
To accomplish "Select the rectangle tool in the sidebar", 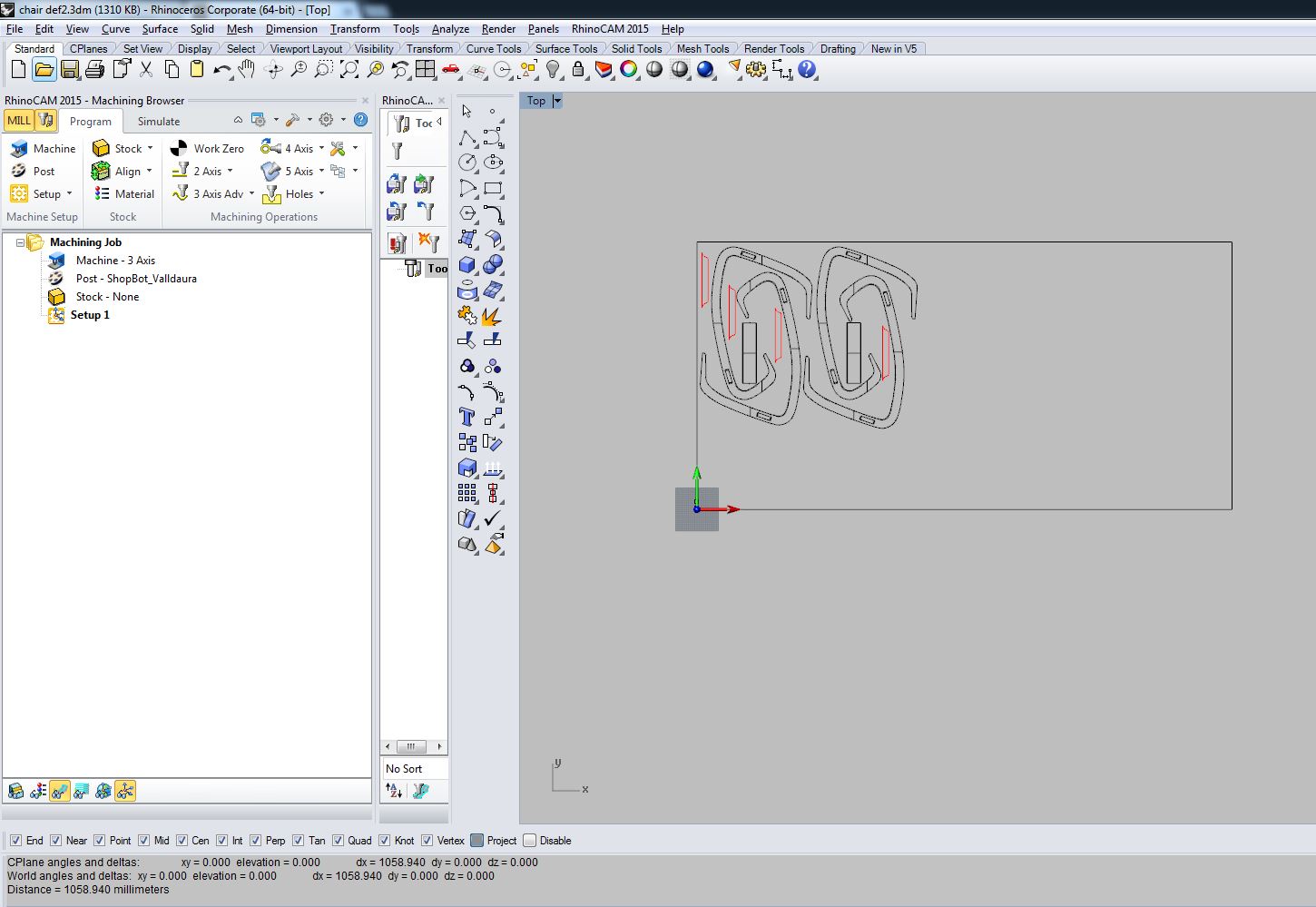I will click(x=493, y=188).
